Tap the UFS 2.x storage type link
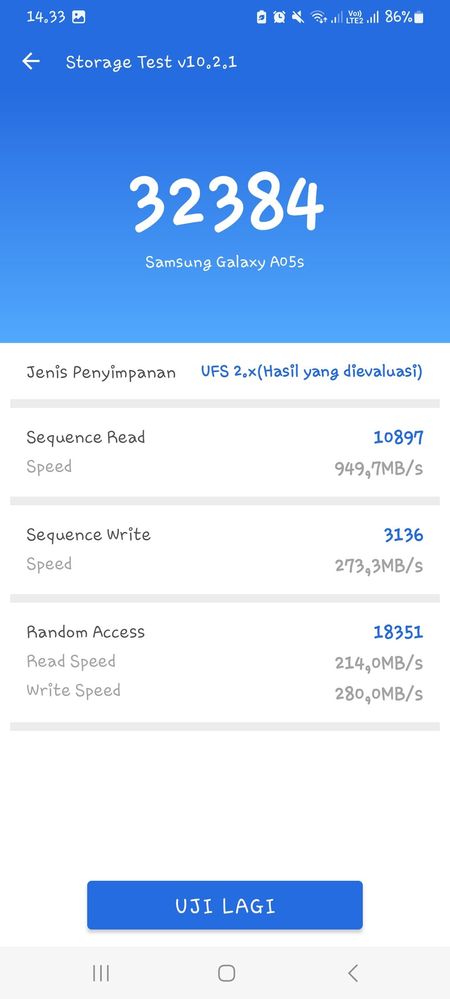 click(312, 371)
